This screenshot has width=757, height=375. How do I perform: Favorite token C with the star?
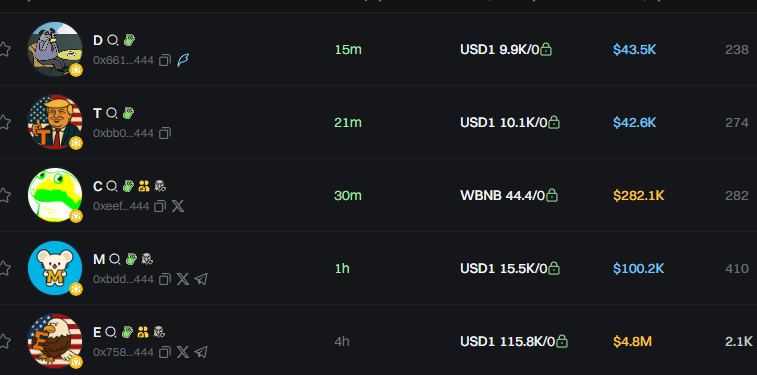click(4, 195)
